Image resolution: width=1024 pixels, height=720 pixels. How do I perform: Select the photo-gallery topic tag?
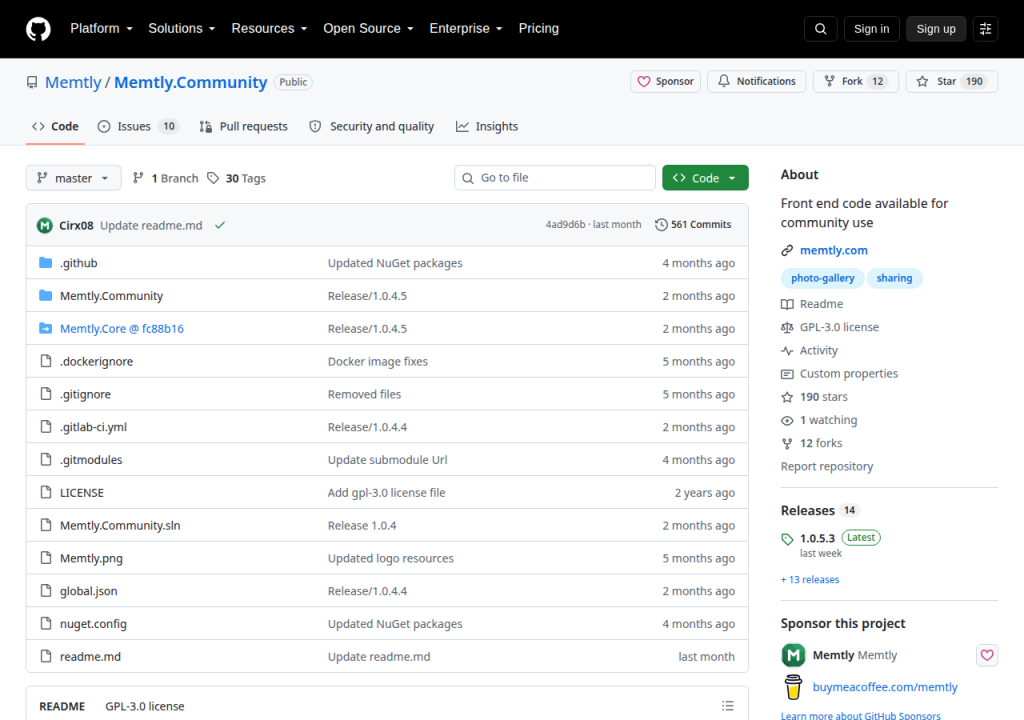pyautogui.click(x=822, y=278)
